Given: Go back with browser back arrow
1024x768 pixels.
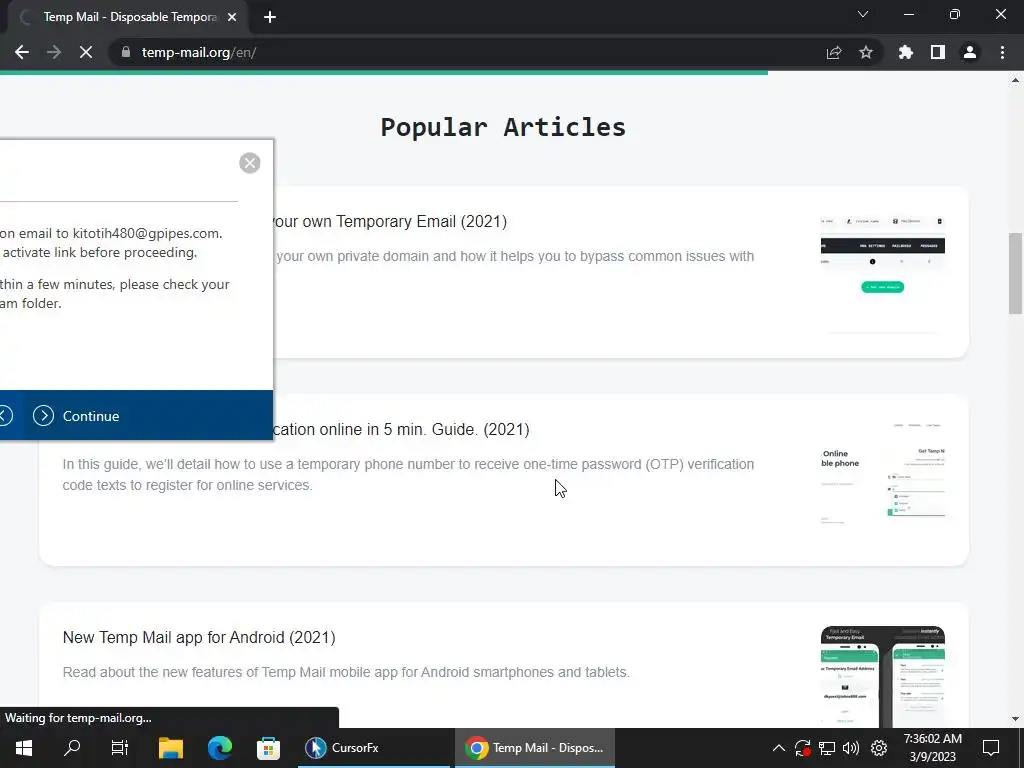Looking at the screenshot, I should tap(22, 52).
